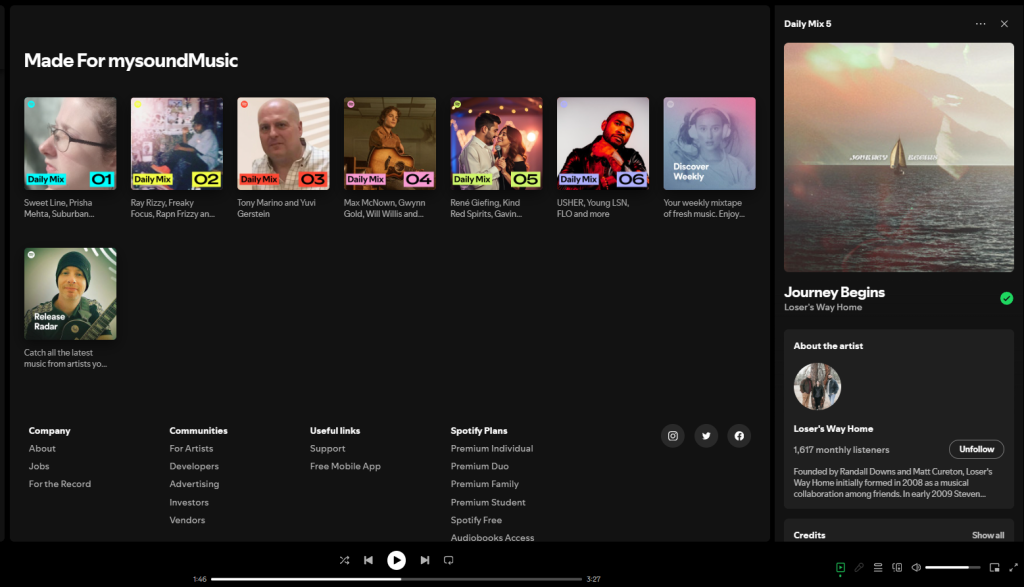Click 'USHER, Young LSN, FLO and more' text
The height and width of the screenshot is (587, 1024).
[592, 208]
